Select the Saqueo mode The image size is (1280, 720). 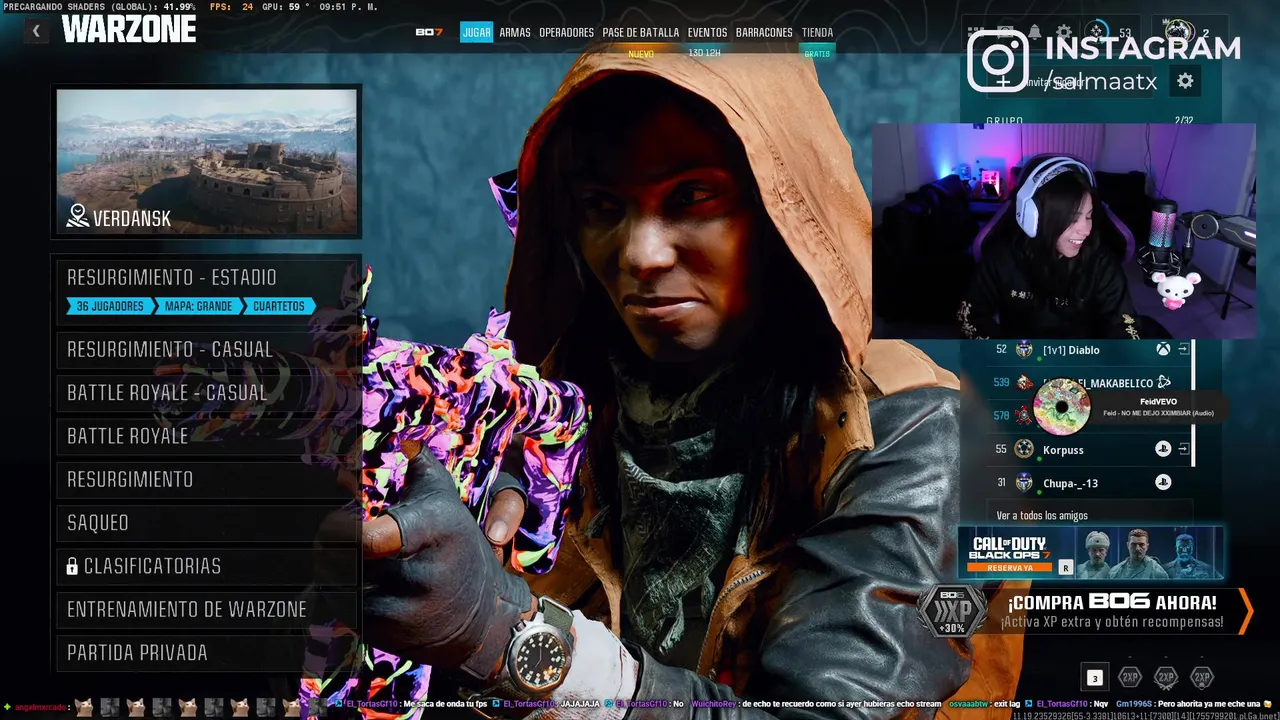pyautogui.click(x=206, y=522)
